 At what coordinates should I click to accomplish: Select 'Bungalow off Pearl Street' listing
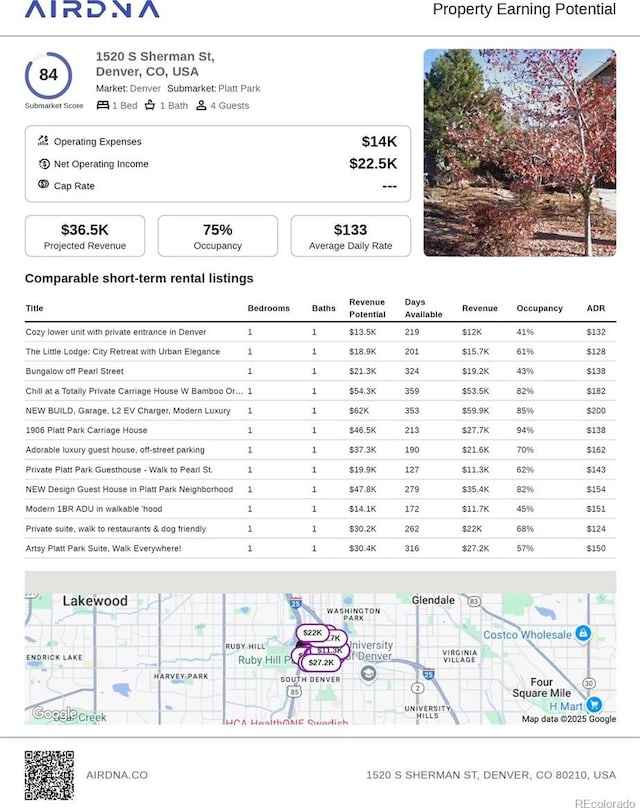[x=321, y=371]
